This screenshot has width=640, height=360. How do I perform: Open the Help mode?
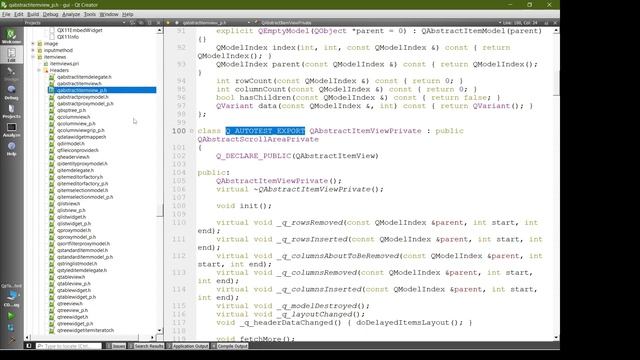pos(11,149)
